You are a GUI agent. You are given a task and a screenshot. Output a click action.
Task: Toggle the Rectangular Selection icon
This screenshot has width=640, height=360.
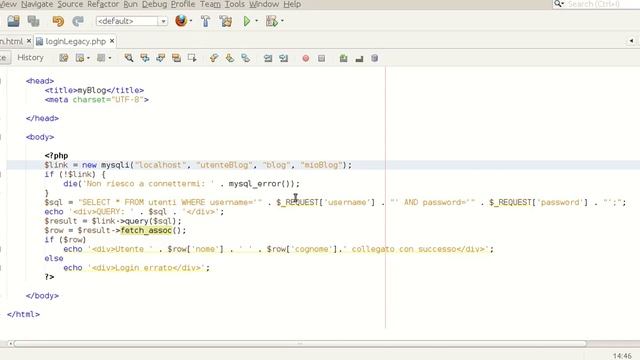[x=192, y=58]
